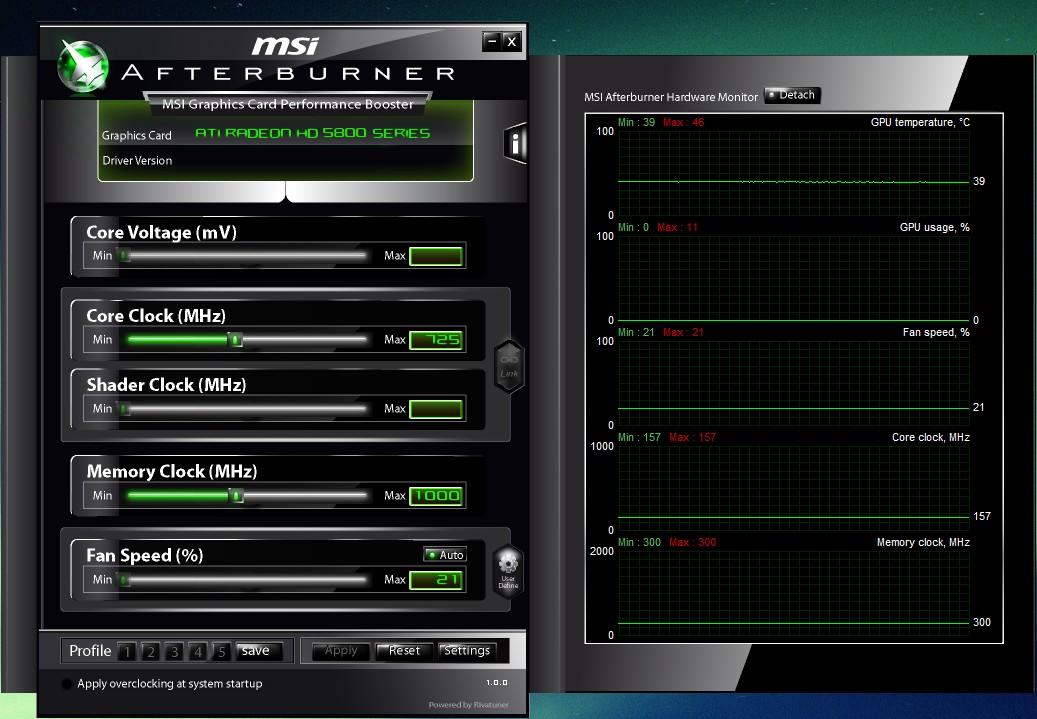Apply the overclocking settings
The width and height of the screenshot is (1037, 719).
[x=341, y=652]
